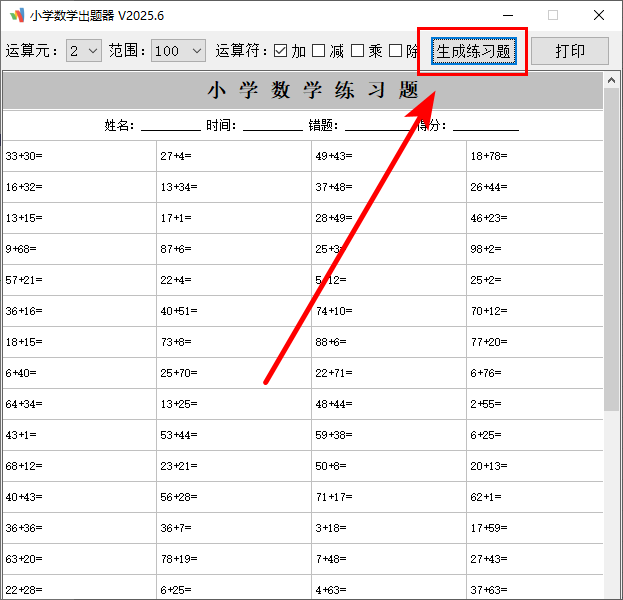Click the 错题 label
Viewport: 623px width, 600px height.
[323, 126]
